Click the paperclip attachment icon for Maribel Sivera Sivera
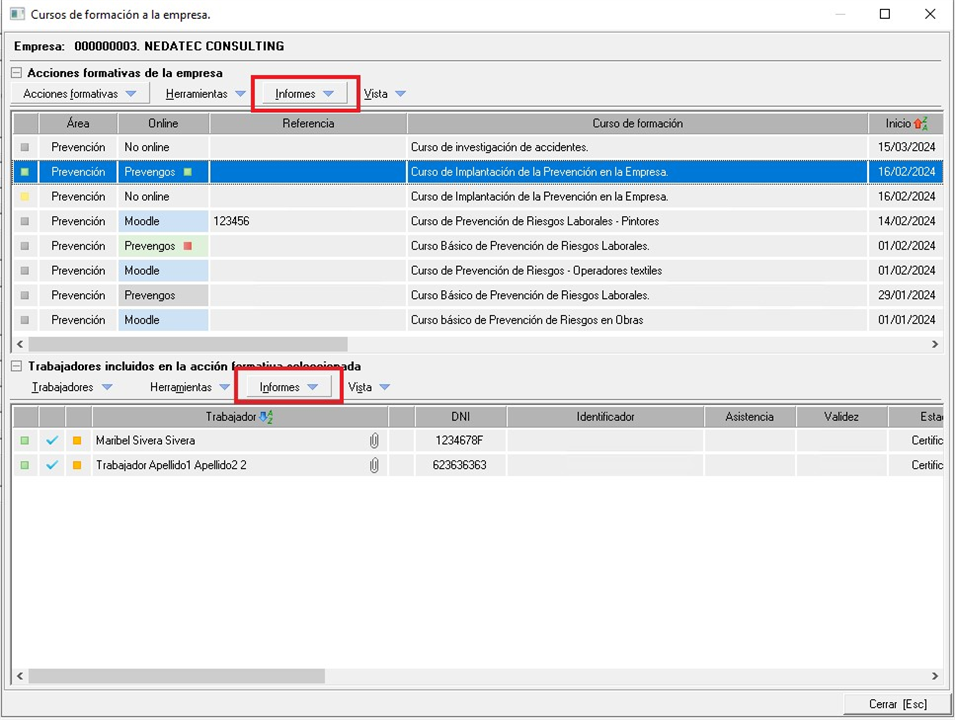 (x=374, y=440)
